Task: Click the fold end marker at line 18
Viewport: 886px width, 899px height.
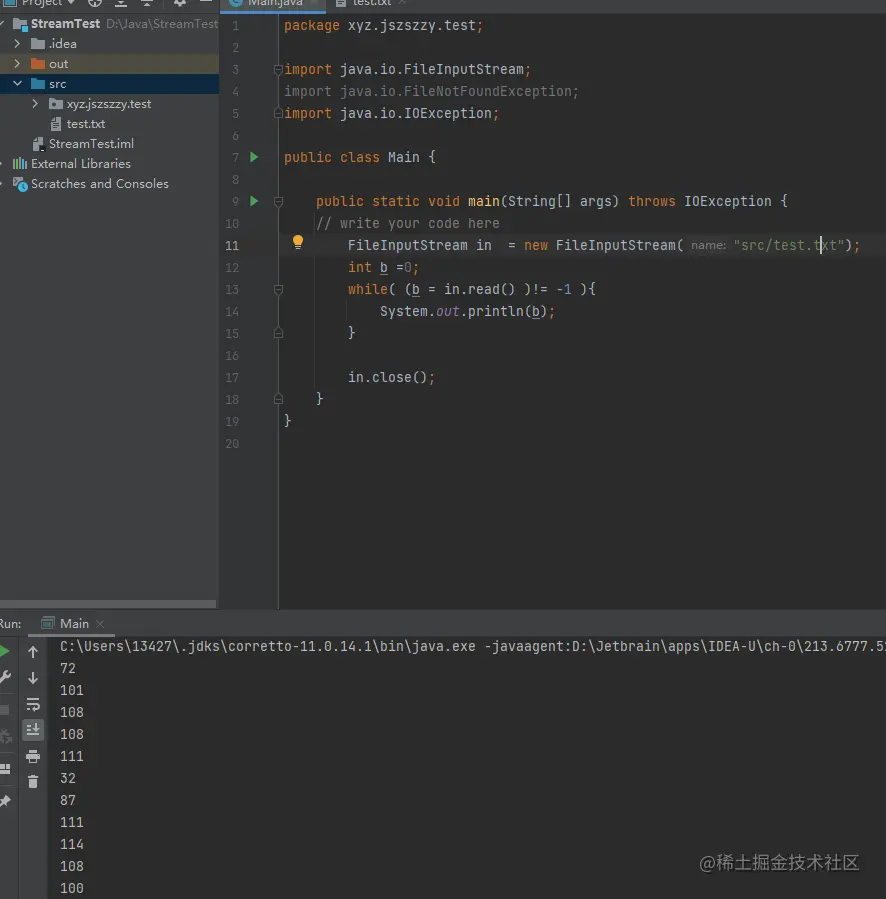Action: tap(278, 399)
